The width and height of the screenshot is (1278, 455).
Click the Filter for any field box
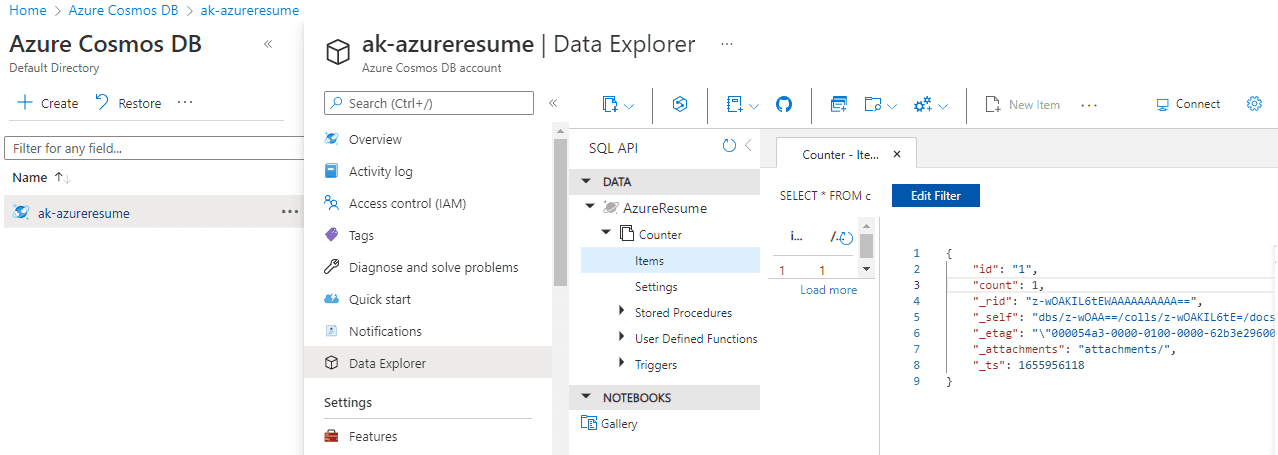click(154, 148)
